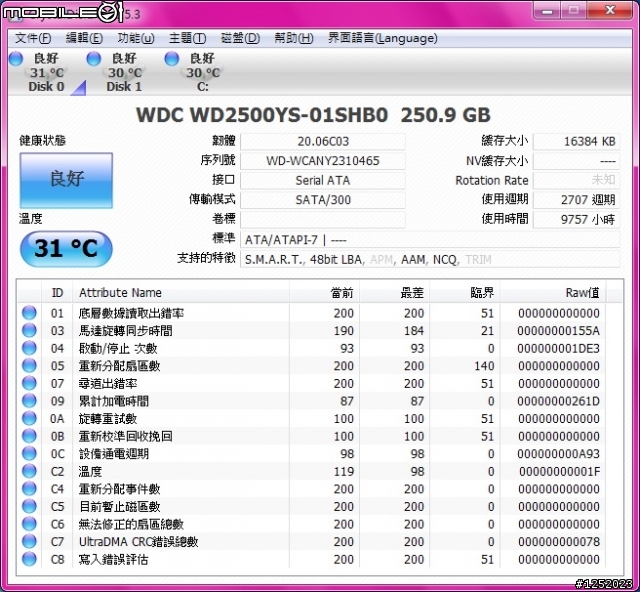Click the supported features field
The height and width of the screenshot is (592, 640).
(430, 259)
